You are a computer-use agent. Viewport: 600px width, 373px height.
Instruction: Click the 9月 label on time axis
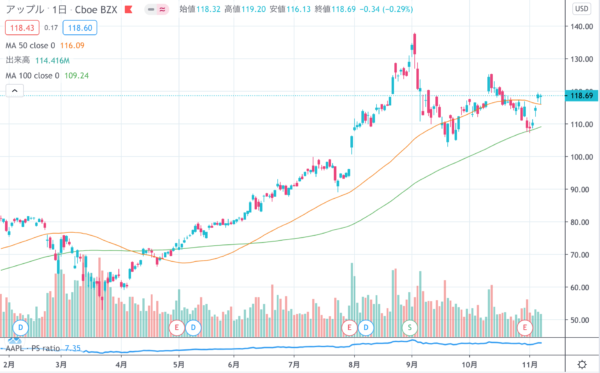[412, 364]
